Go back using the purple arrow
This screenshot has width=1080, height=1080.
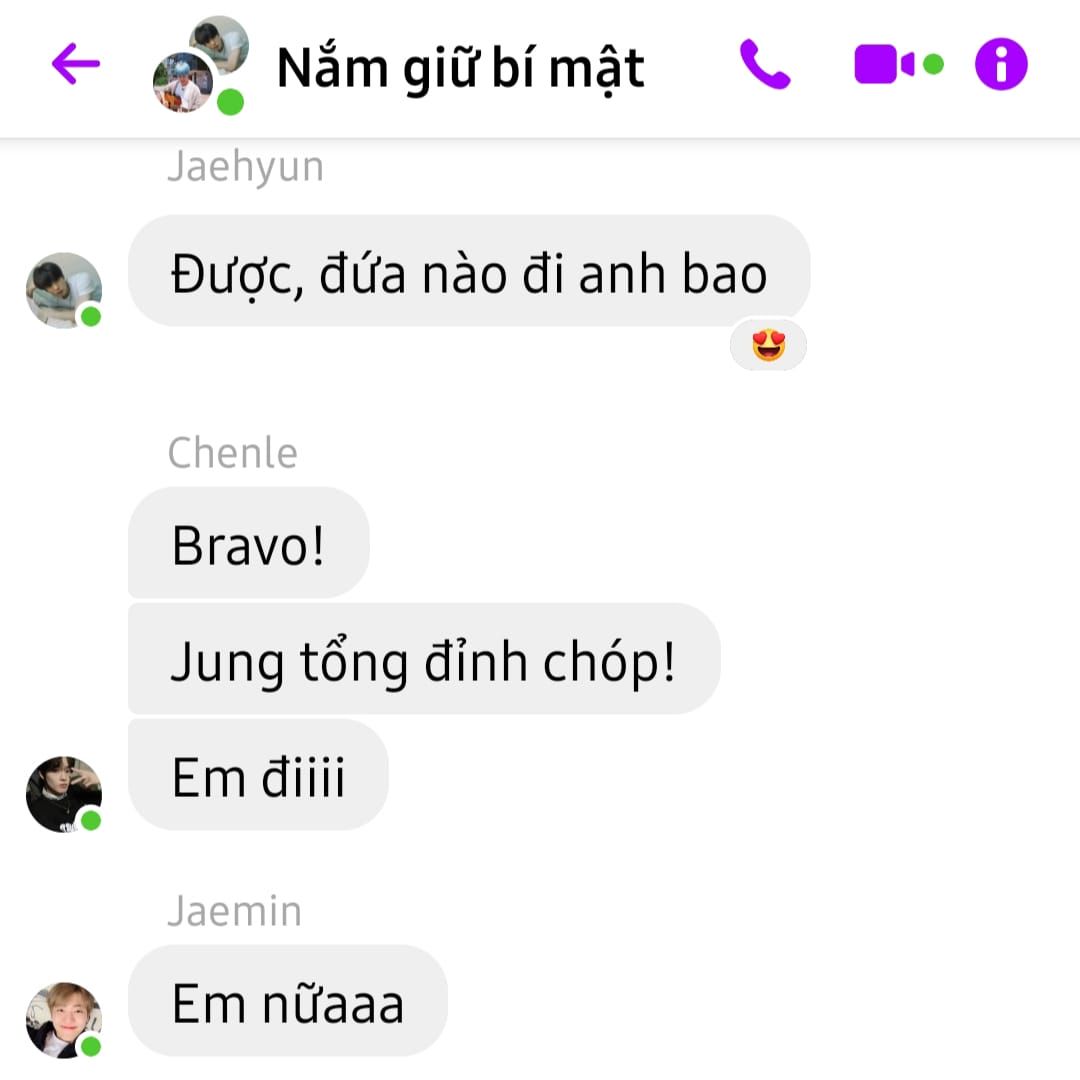click(x=76, y=63)
